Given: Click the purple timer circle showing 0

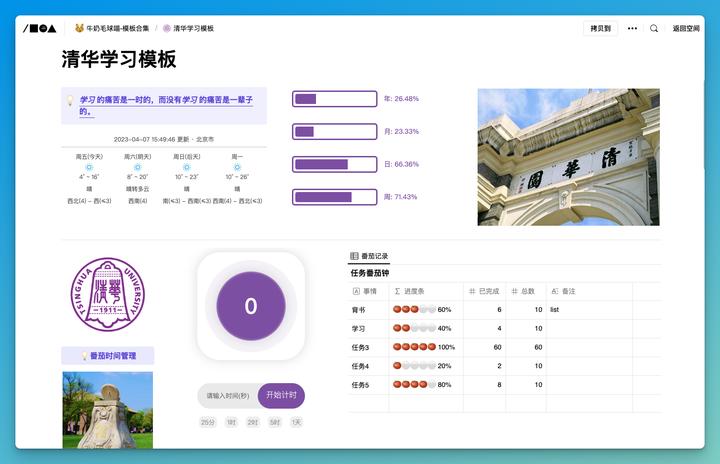Looking at the screenshot, I should click(x=251, y=306).
